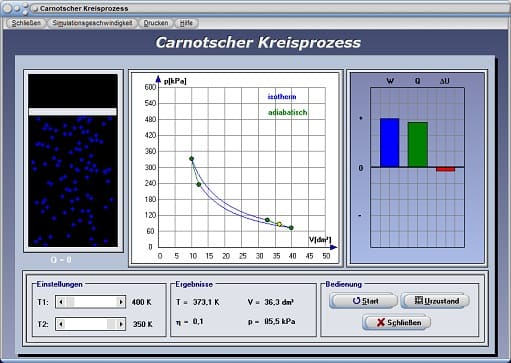511x363 pixels.
Task: Click the 'adiabatisch' legend label
Action: [288, 112]
